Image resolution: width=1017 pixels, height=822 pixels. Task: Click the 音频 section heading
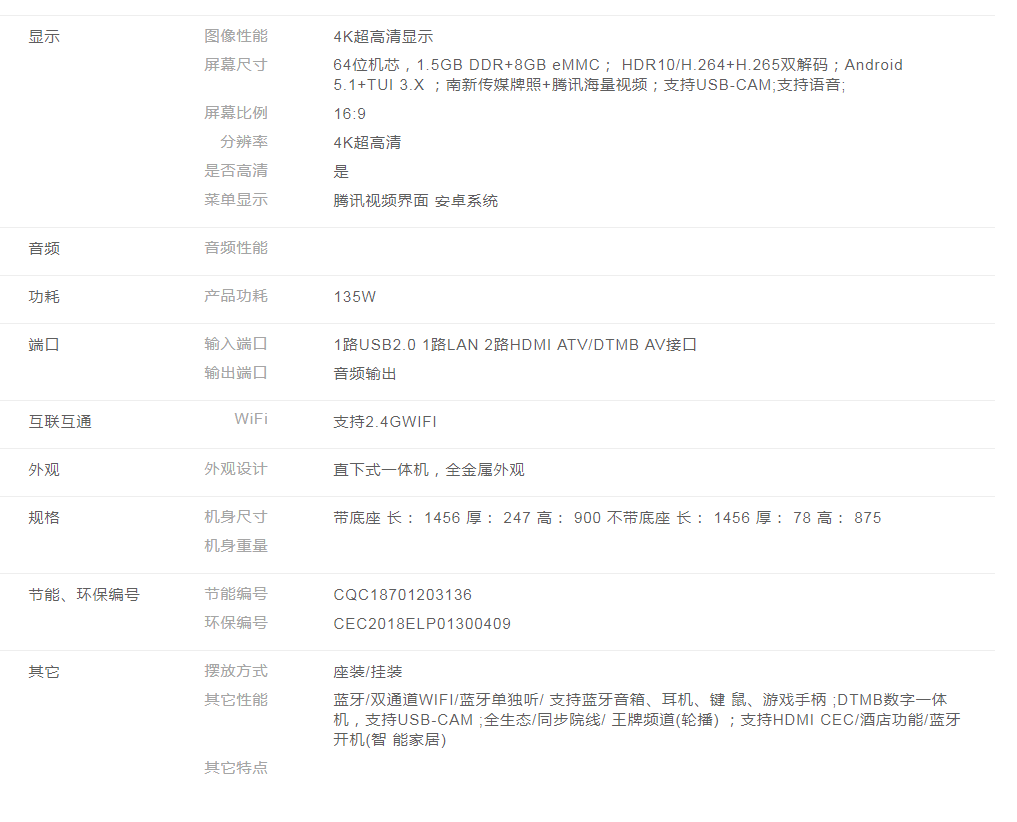click(44, 249)
